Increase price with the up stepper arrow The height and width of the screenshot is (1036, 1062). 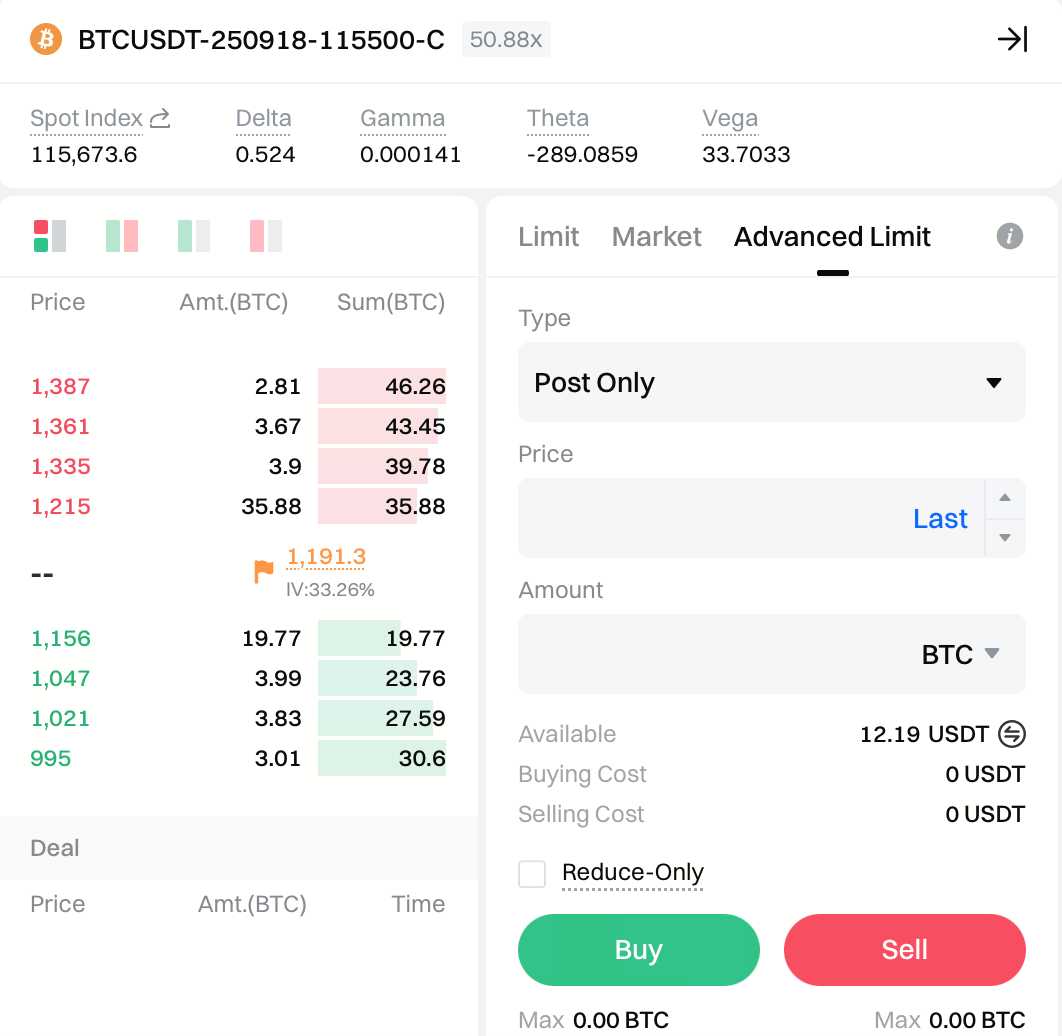pyautogui.click(x=1005, y=498)
